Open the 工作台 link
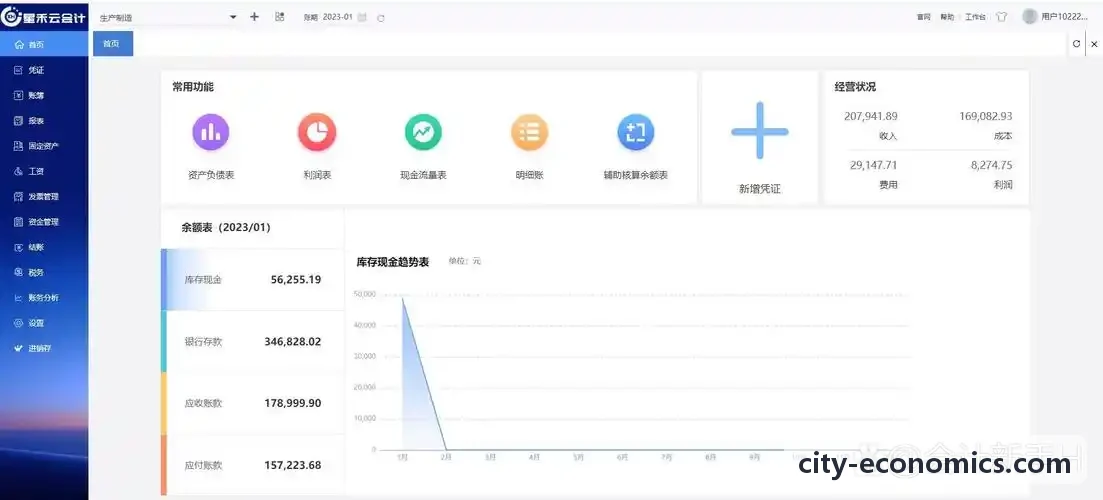Screen dimensions: 1103x500 [975, 17]
